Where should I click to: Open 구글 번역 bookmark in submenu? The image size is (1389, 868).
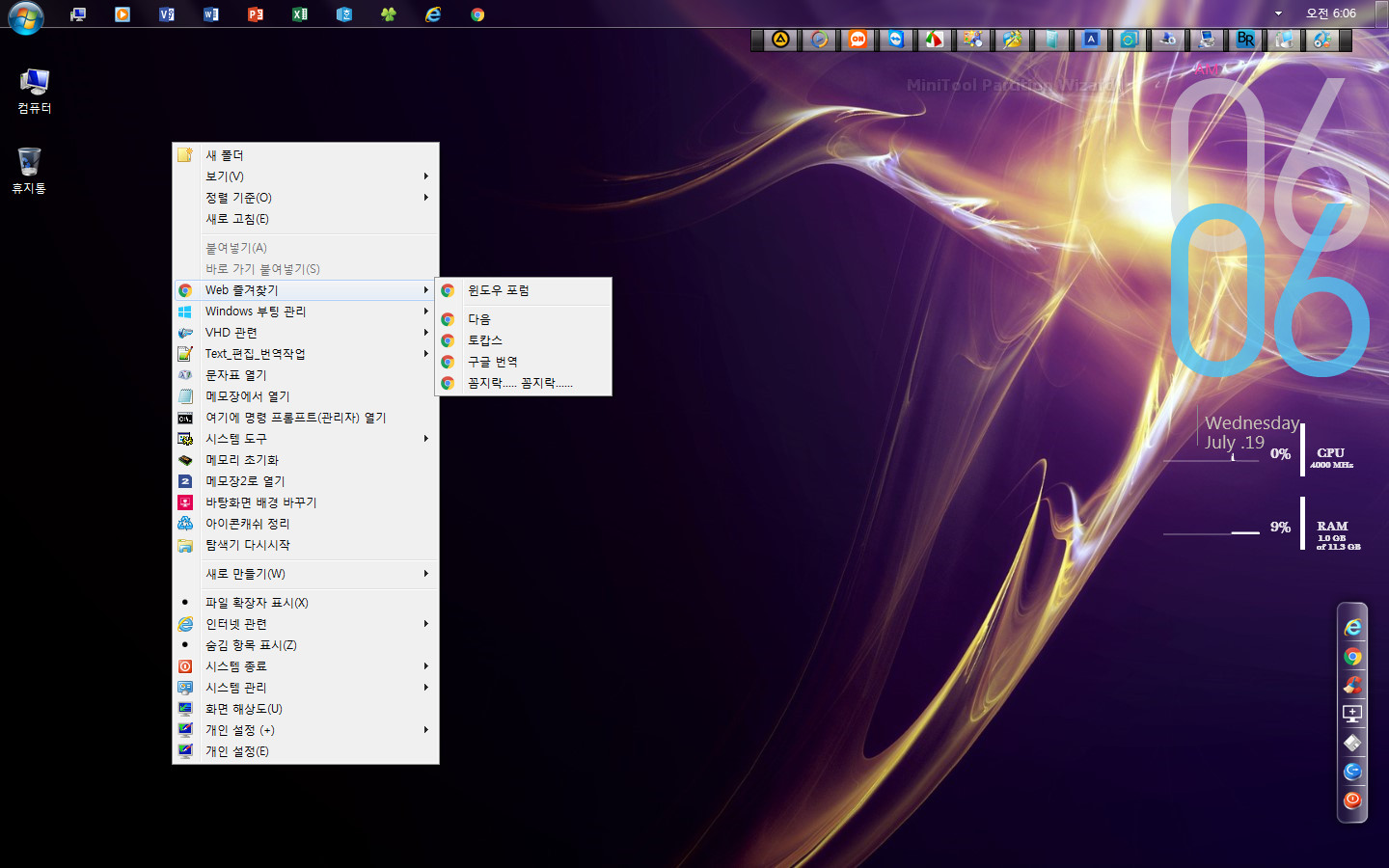[524, 362]
